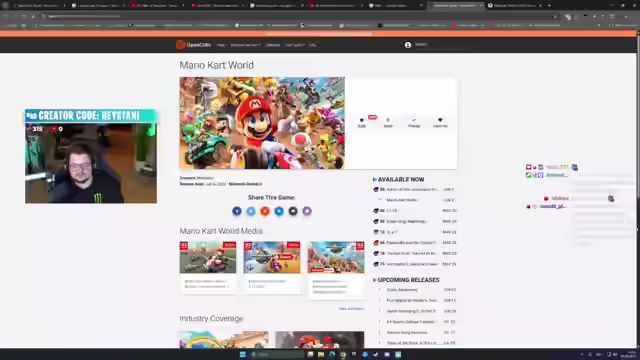640x360 pixels.
Task: Click the first header navigation menu item
Action: click(221, 45)
